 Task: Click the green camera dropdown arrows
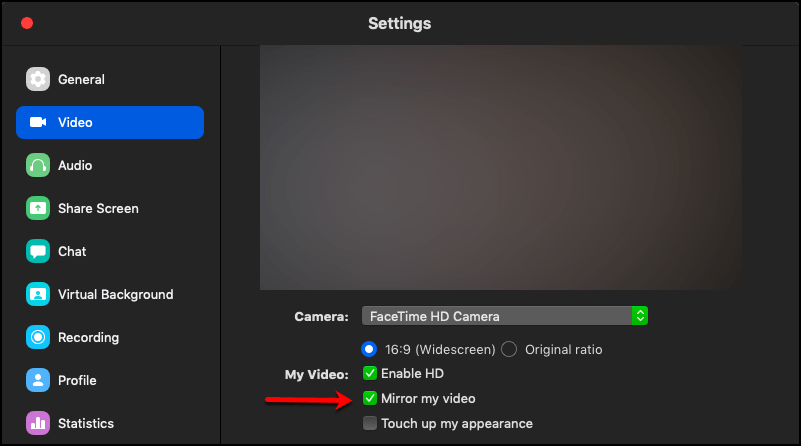(640, 316)
